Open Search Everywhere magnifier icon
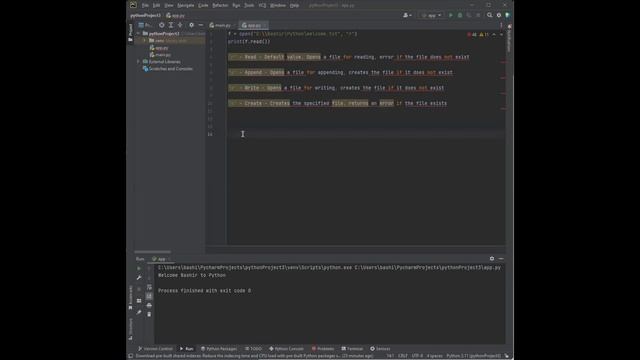This screenshot has height=360, width=640. click(x=489, y=15)
